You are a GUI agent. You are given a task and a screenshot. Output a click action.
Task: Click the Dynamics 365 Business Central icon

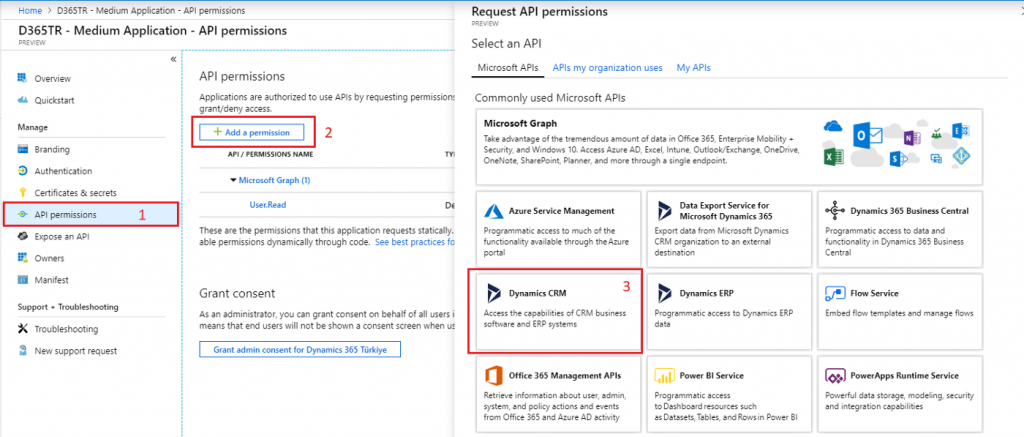pyautogui.click(x=835, y=211)
